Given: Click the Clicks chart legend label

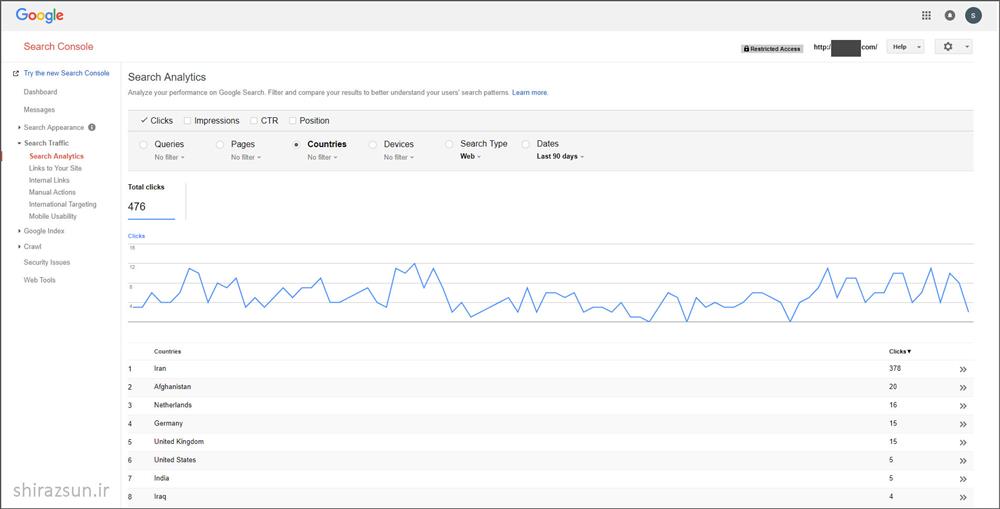Looking at the screenshot, I should click(136, 236).
